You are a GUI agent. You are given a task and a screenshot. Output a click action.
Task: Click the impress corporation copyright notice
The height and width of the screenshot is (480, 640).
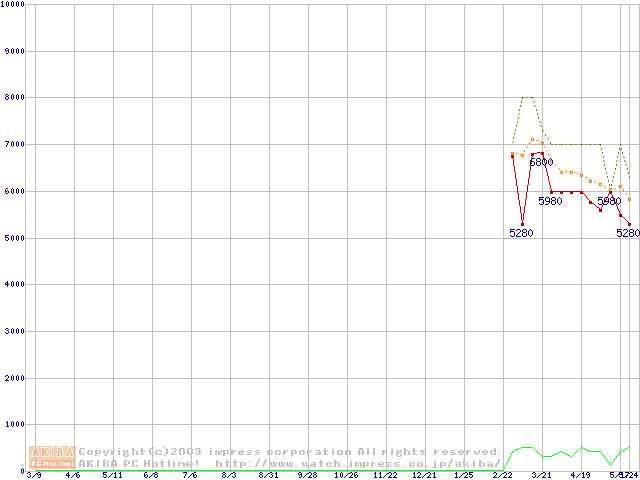tap(290, 452)
